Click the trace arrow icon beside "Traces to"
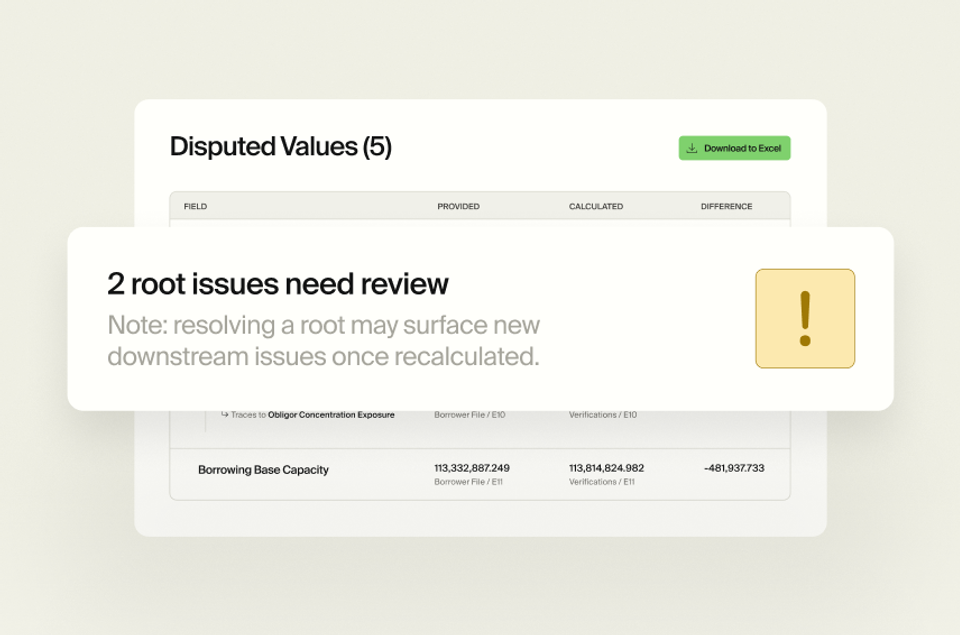Image resolution: width=960 pixels, height=635 pixels. click(x=225, y=415)
